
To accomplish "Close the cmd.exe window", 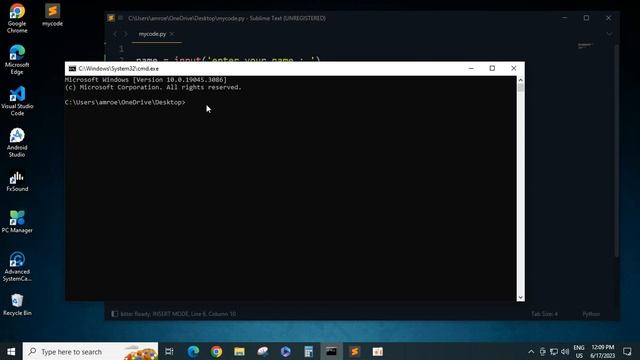I will (x=513, y=68).
